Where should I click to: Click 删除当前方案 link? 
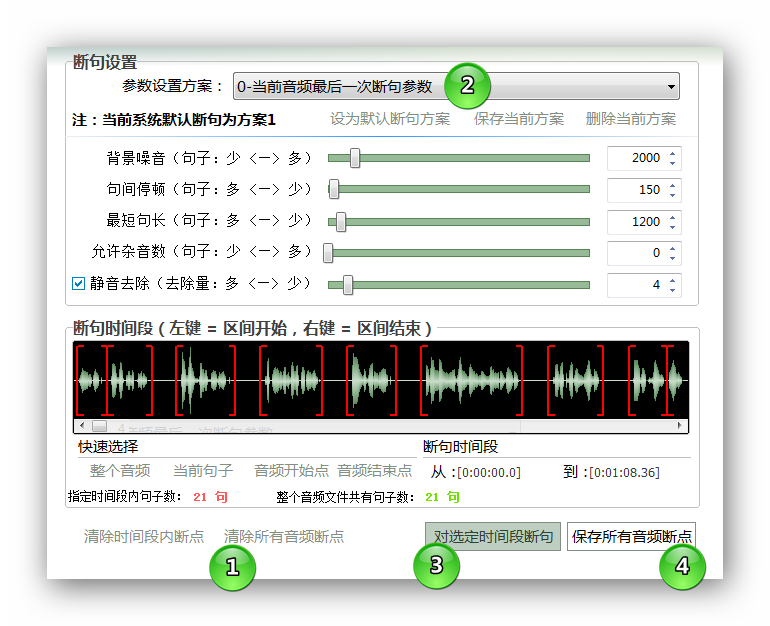click(x=631, y=119)
